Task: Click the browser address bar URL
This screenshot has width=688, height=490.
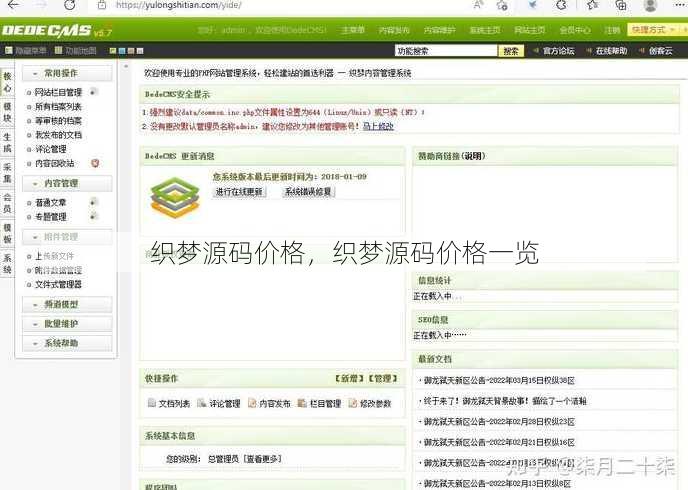Action: pos(179,5)
